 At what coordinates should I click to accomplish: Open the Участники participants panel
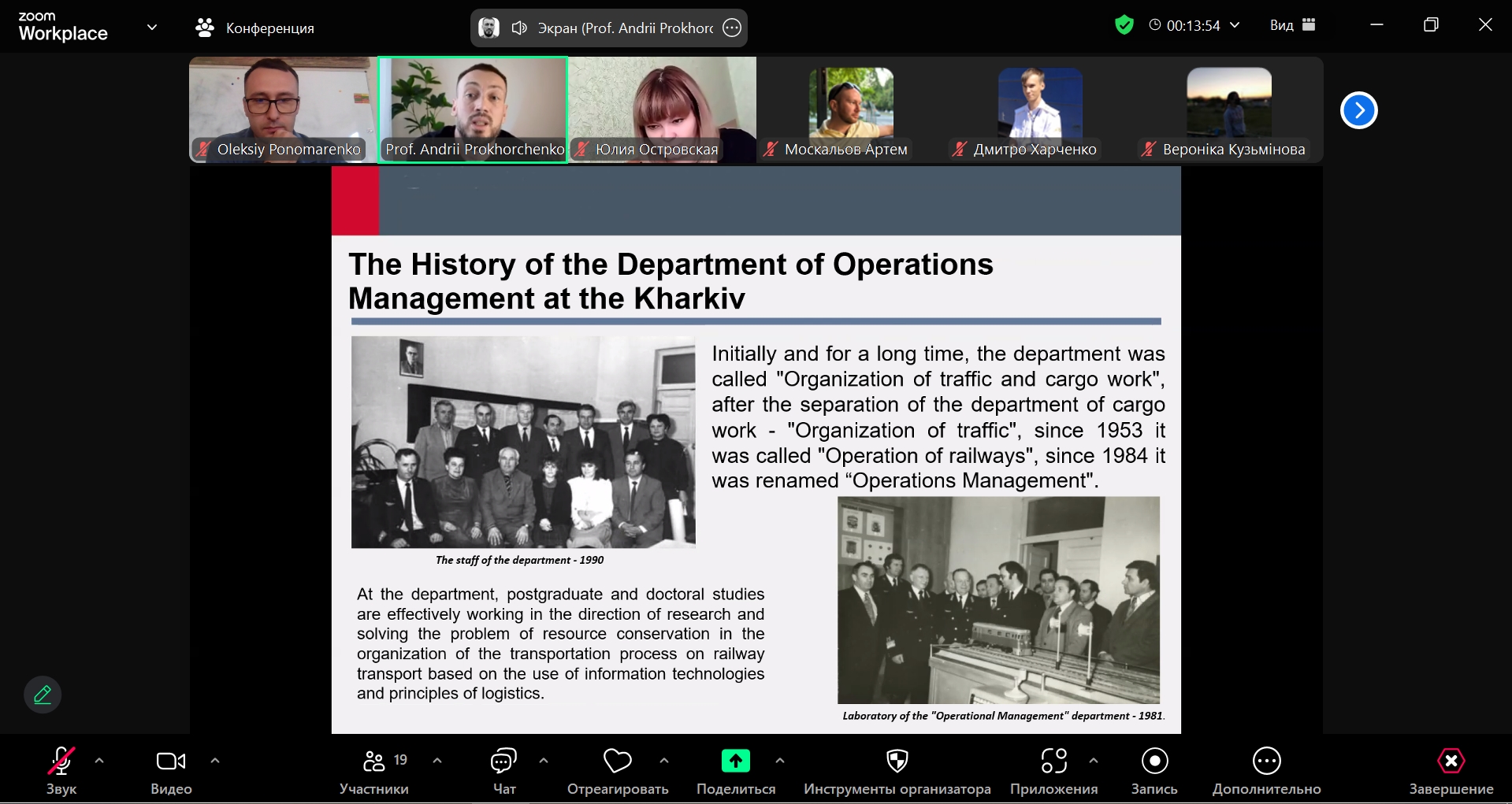(375, 771)
